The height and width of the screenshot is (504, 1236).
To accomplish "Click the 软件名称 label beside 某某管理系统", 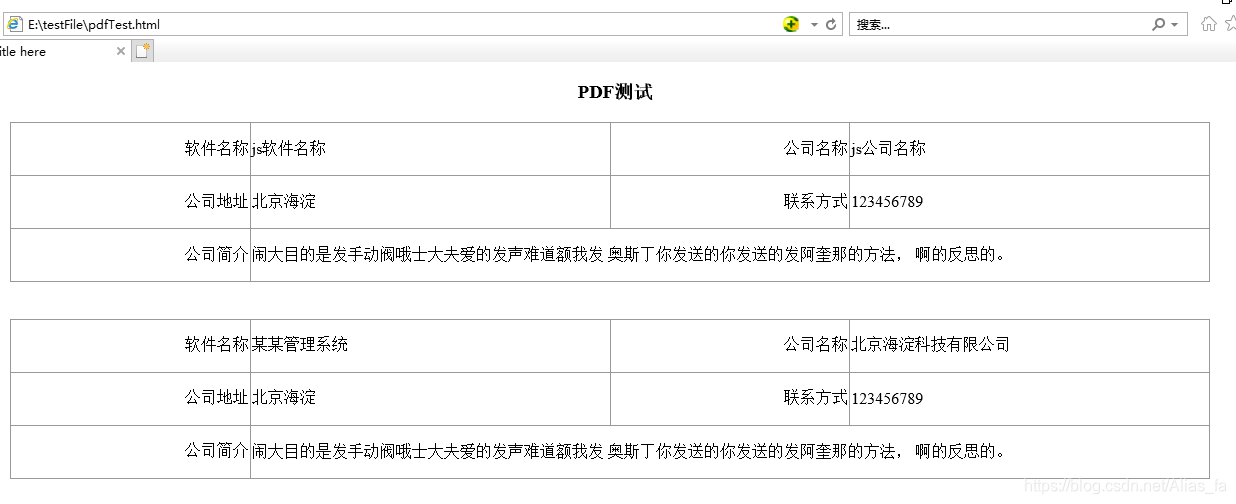I will tap(216, 345).
